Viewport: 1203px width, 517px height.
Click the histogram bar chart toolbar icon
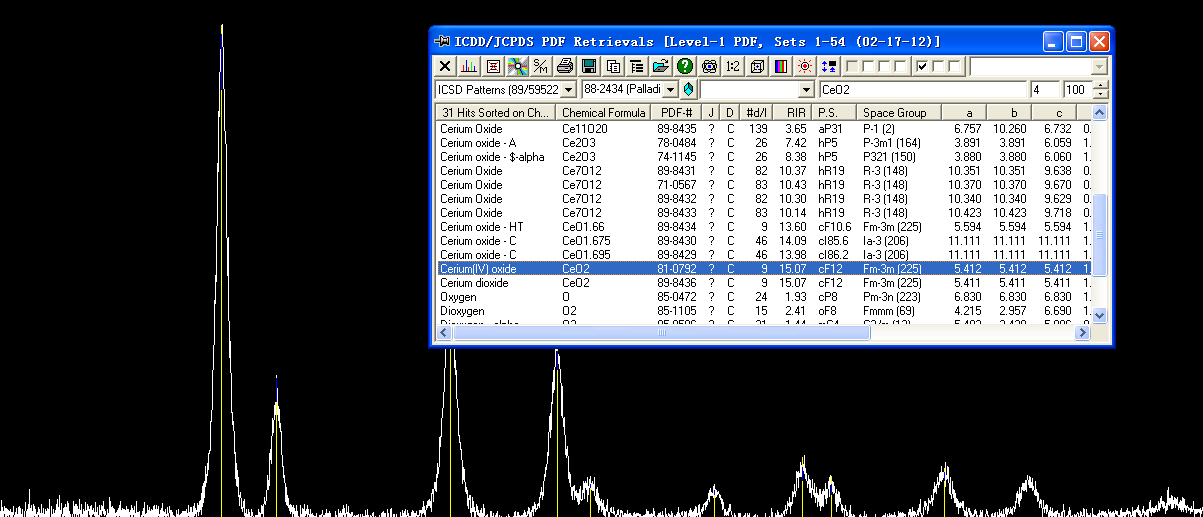(x=469, y=66)
